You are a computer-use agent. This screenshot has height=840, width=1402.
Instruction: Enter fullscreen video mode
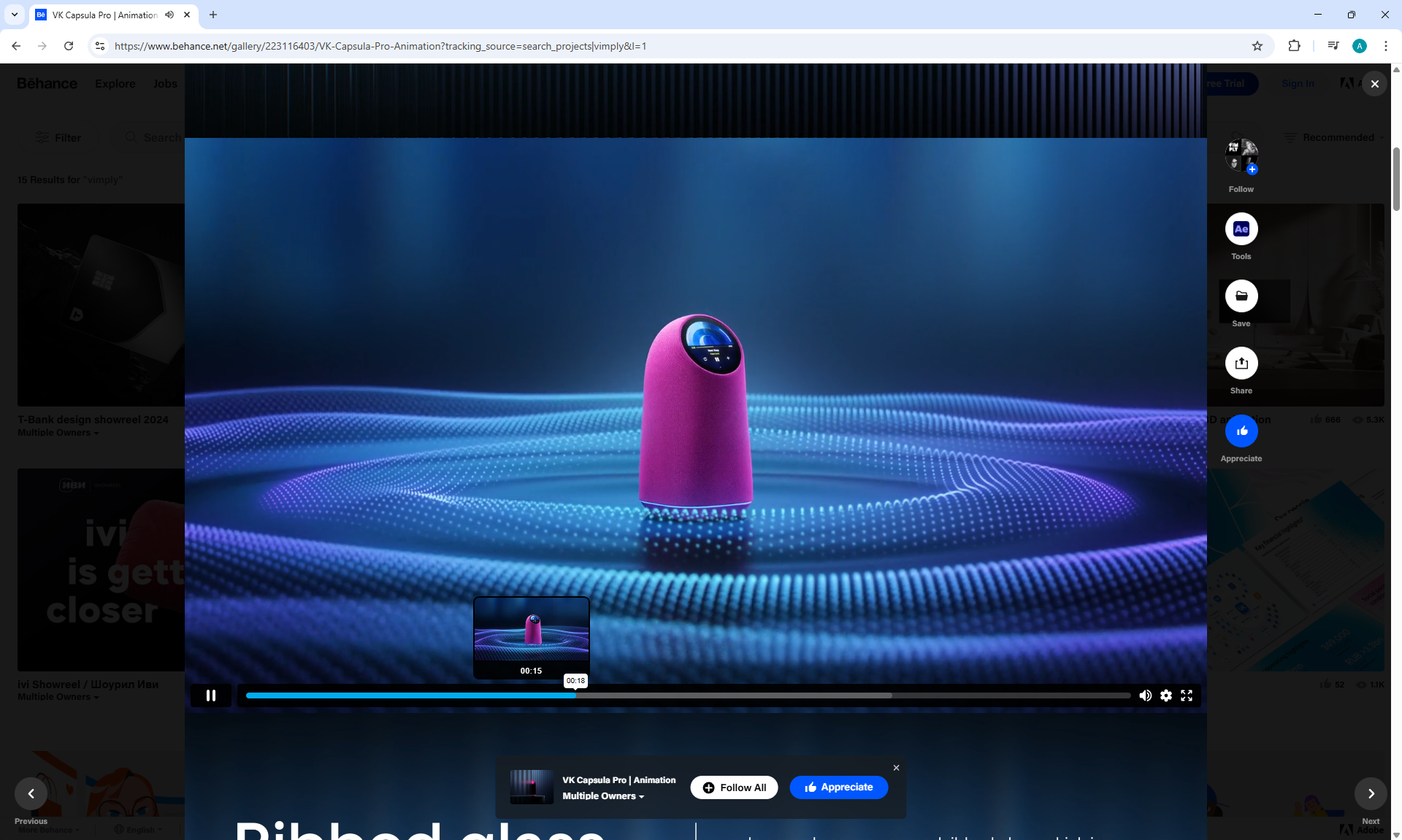tap(1187, 695)
